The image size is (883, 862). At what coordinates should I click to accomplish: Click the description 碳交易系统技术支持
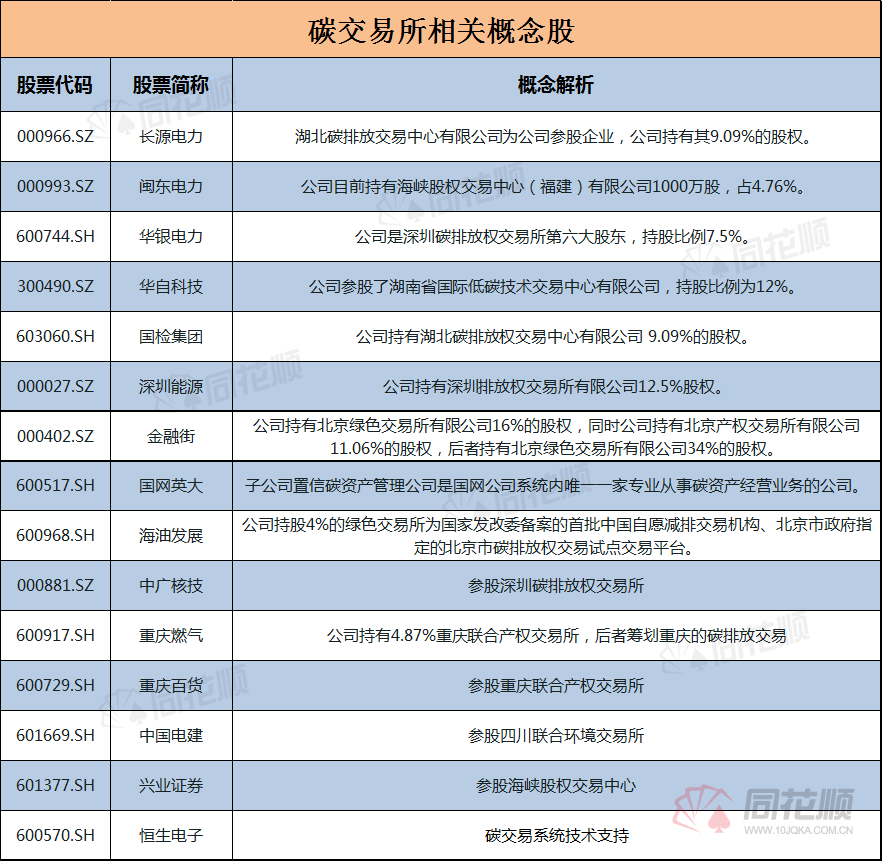556,836
